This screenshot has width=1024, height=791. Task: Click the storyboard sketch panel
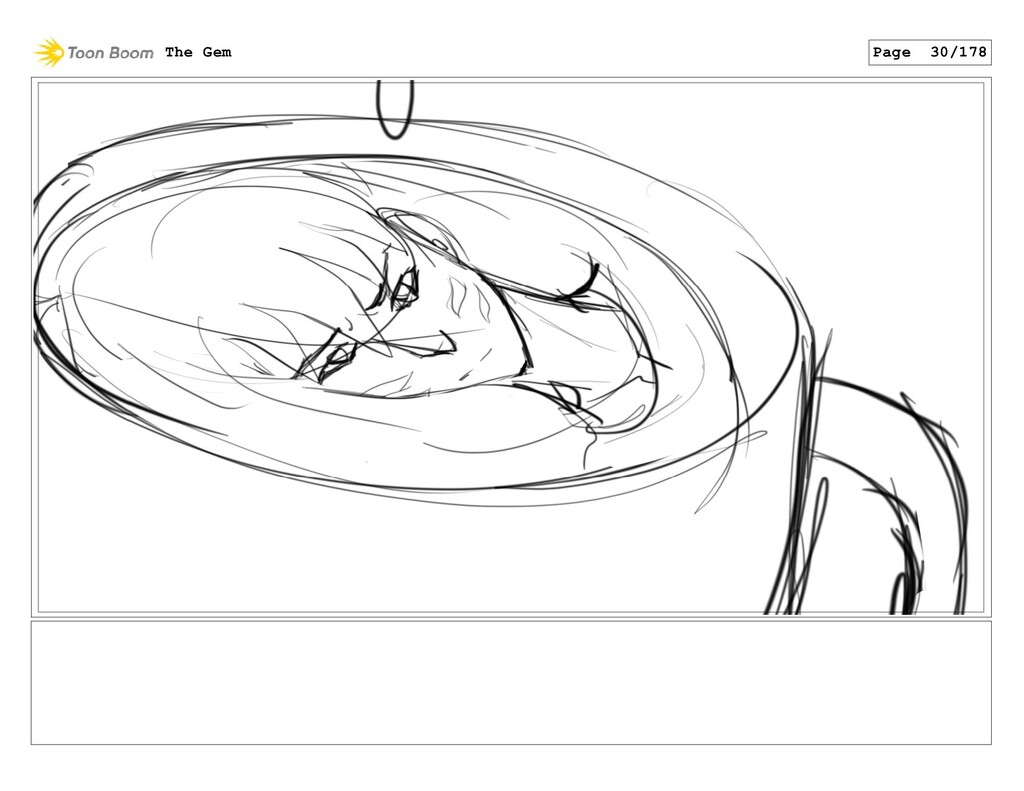click(x=511, y=347)
